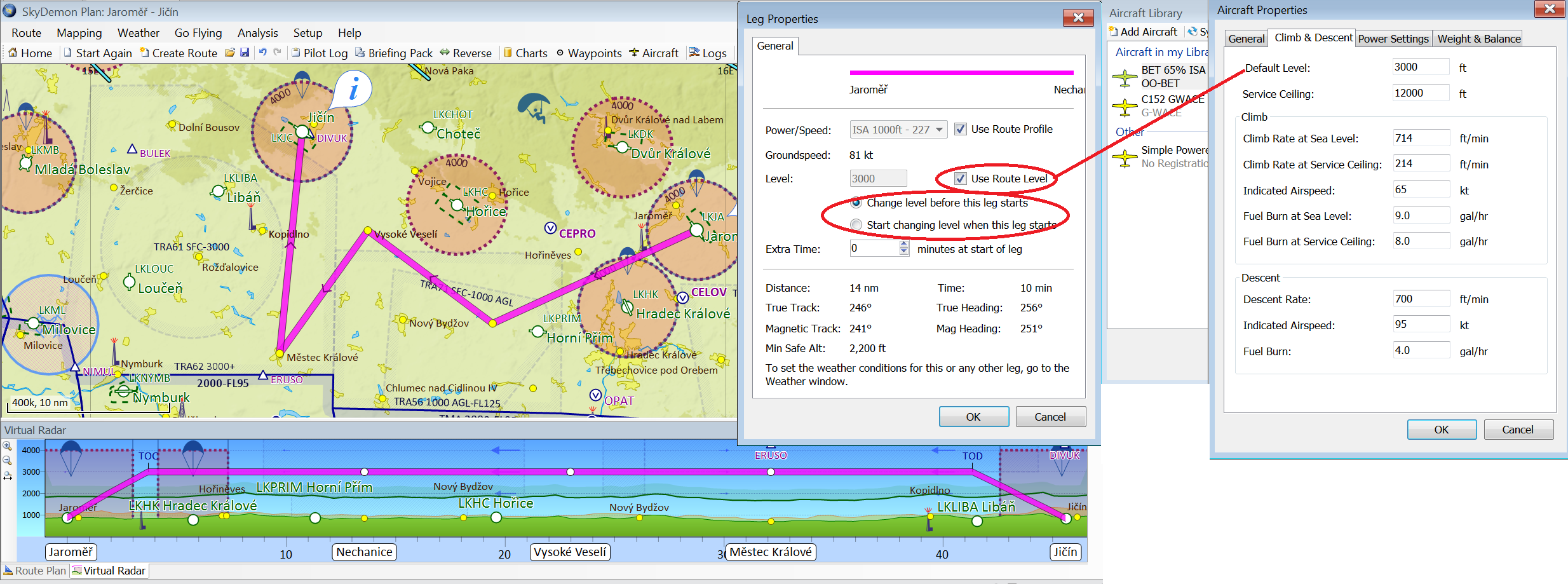Open the Help menu
The image size is (1568, 584).
[x=349, y=33]
